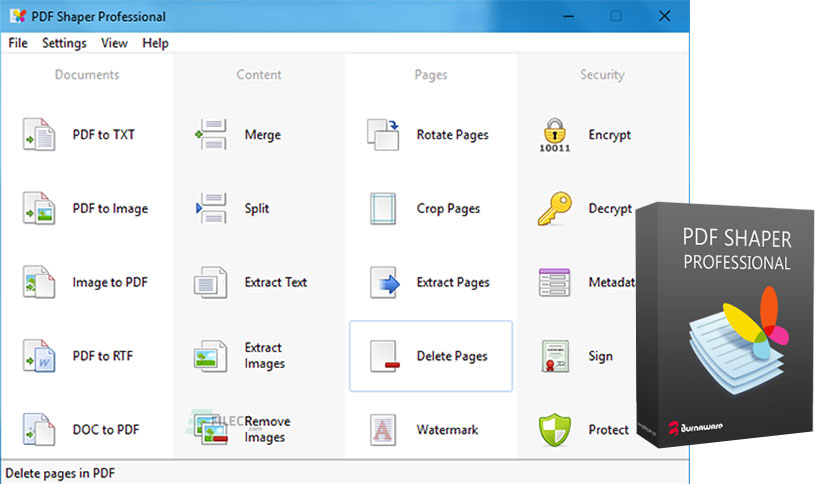Choose the DOC to PDF label
The image size is (836, 484).
click(x=106, y=429)
